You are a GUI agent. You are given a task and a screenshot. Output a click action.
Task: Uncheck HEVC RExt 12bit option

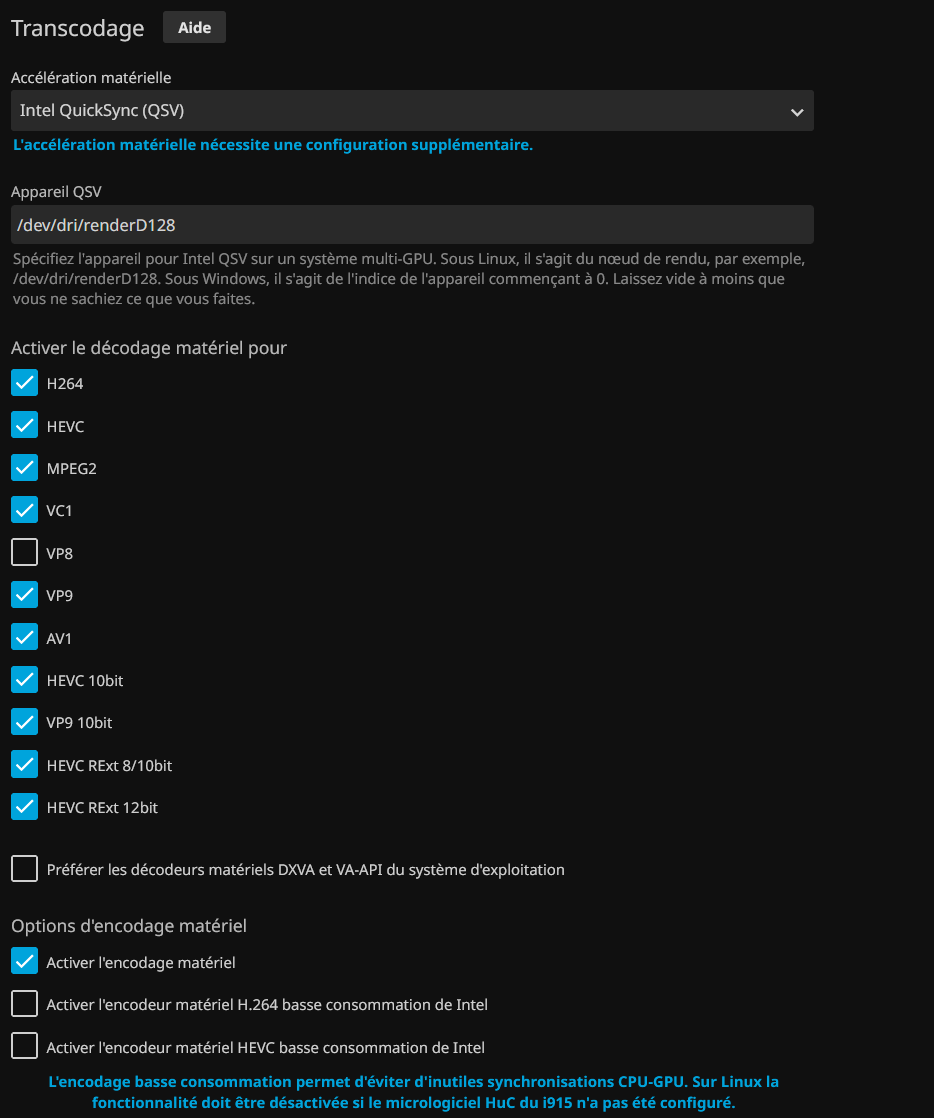(x=25, y=807)
